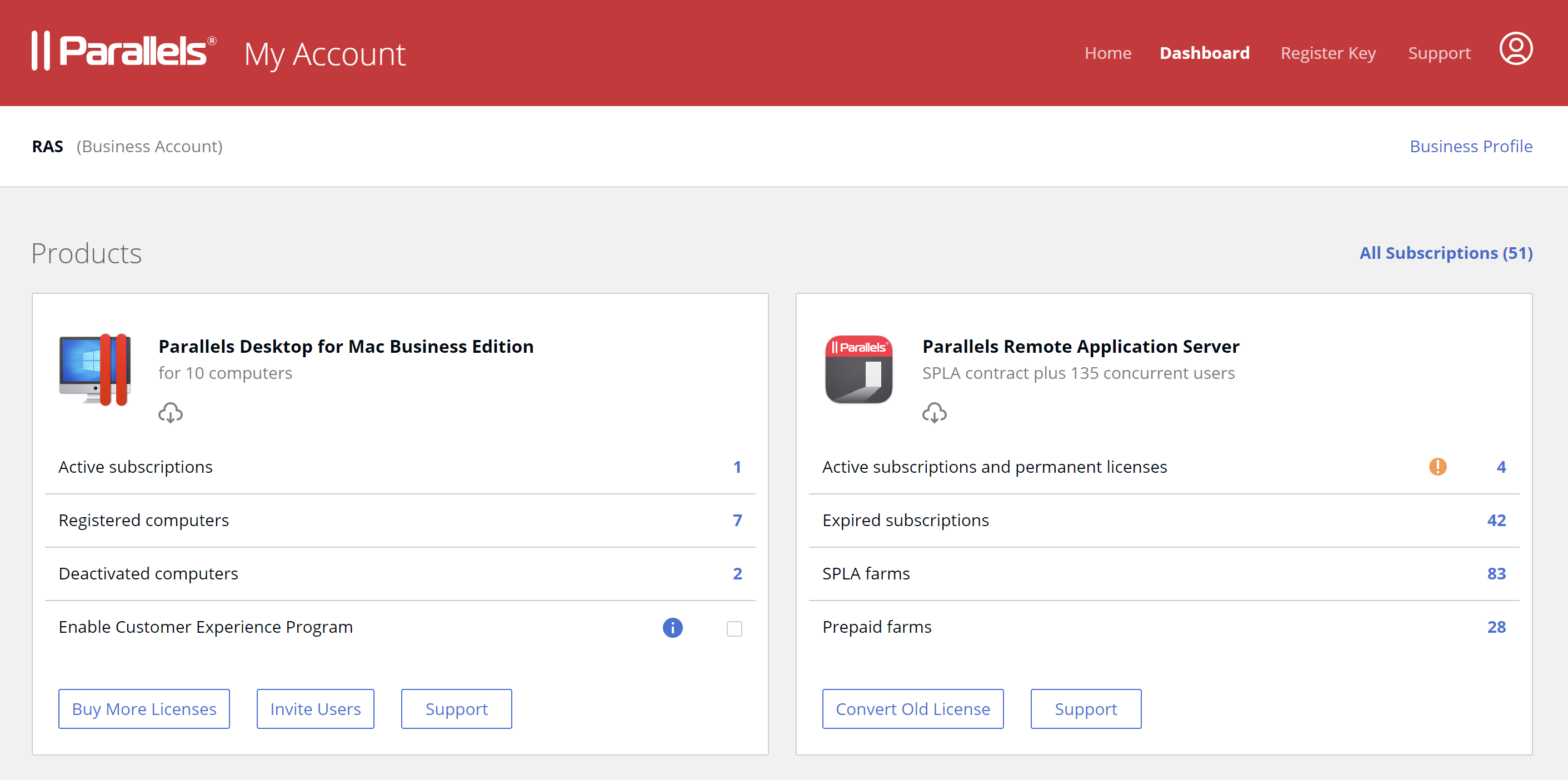
Task: Click Support button under Parallels Desktop card
Action: point(457,709)
